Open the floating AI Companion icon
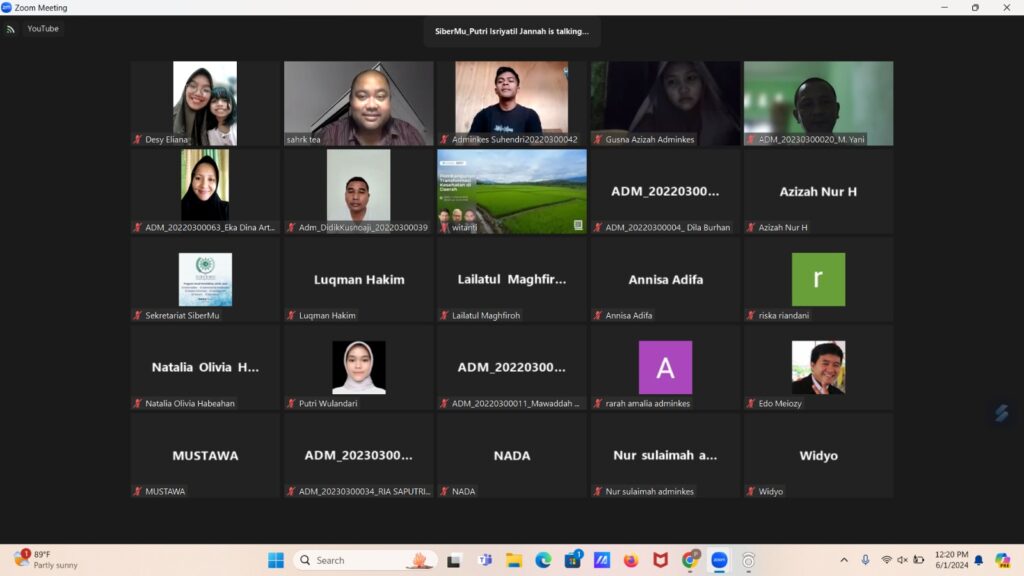1024x576 pixels. click(1000, 413)
